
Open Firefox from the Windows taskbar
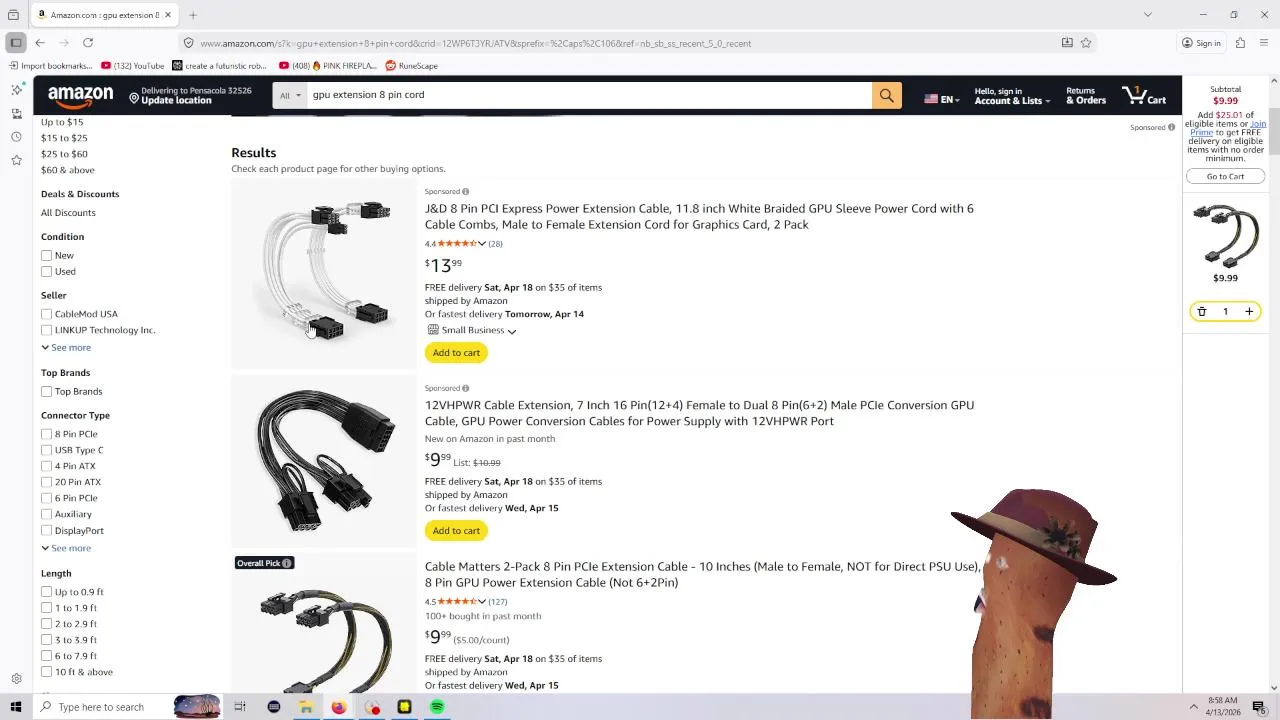[339, 707]
